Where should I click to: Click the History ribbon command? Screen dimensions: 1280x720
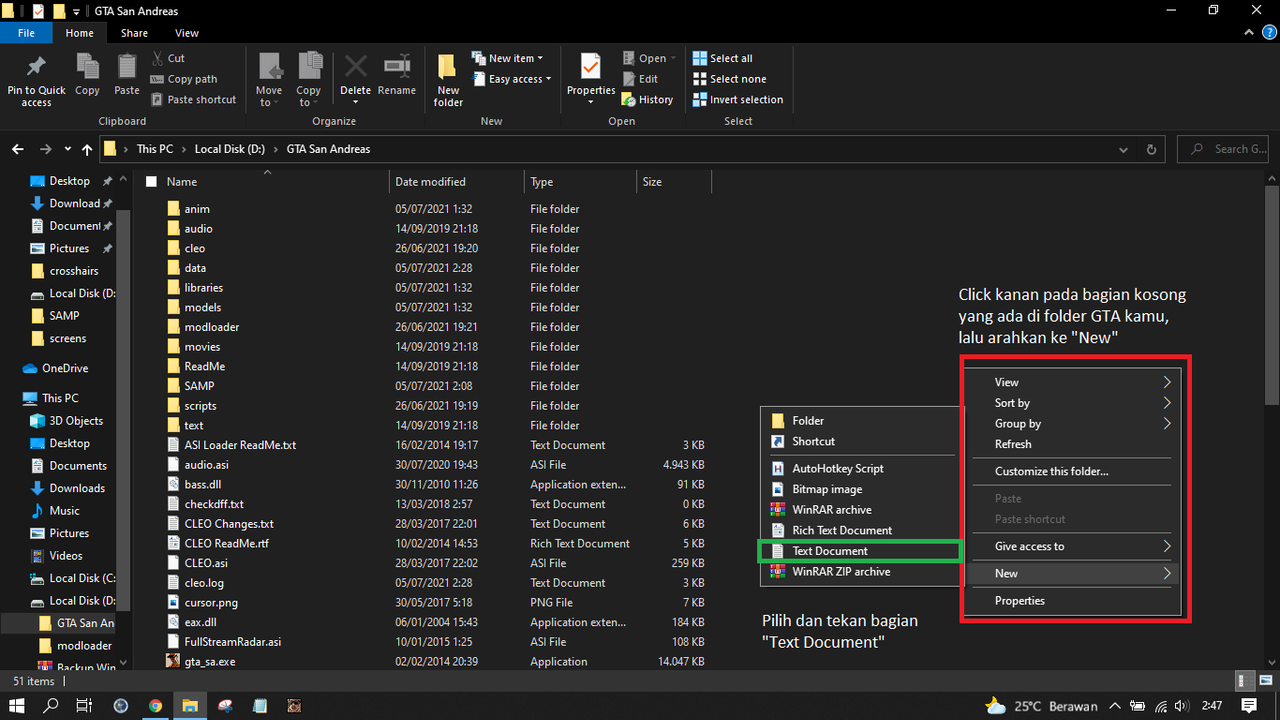(x=648, y=100)
